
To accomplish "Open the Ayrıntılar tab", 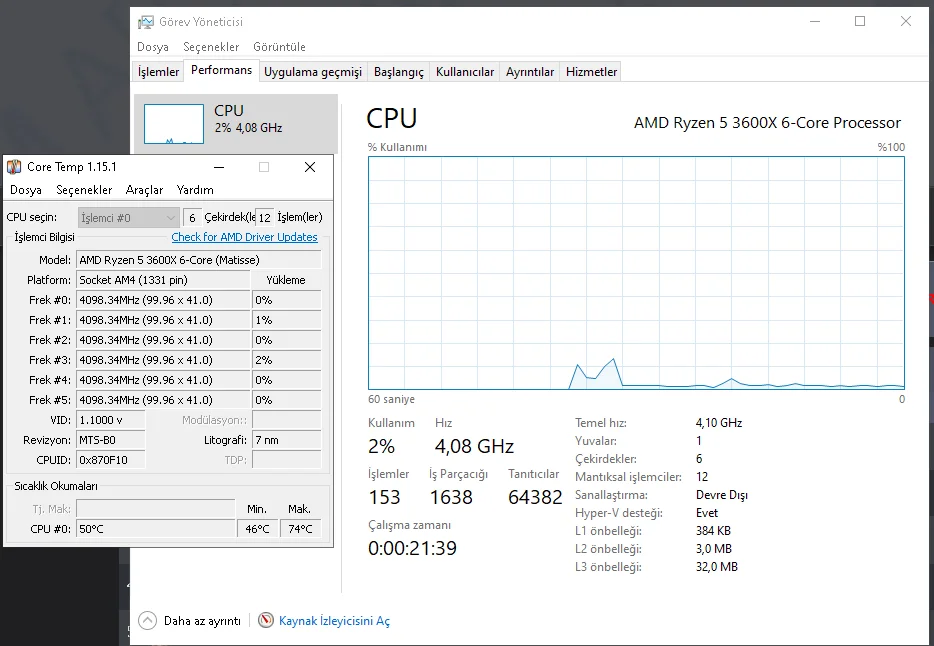I will tap(530, 71).
